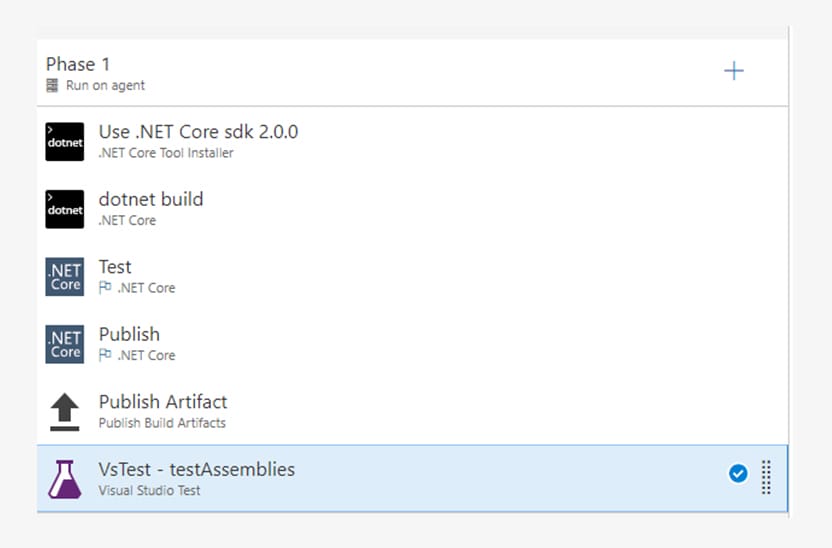
Task: Grab the dotted drag handle on VsTest row
Action: [x=766, y=477]
